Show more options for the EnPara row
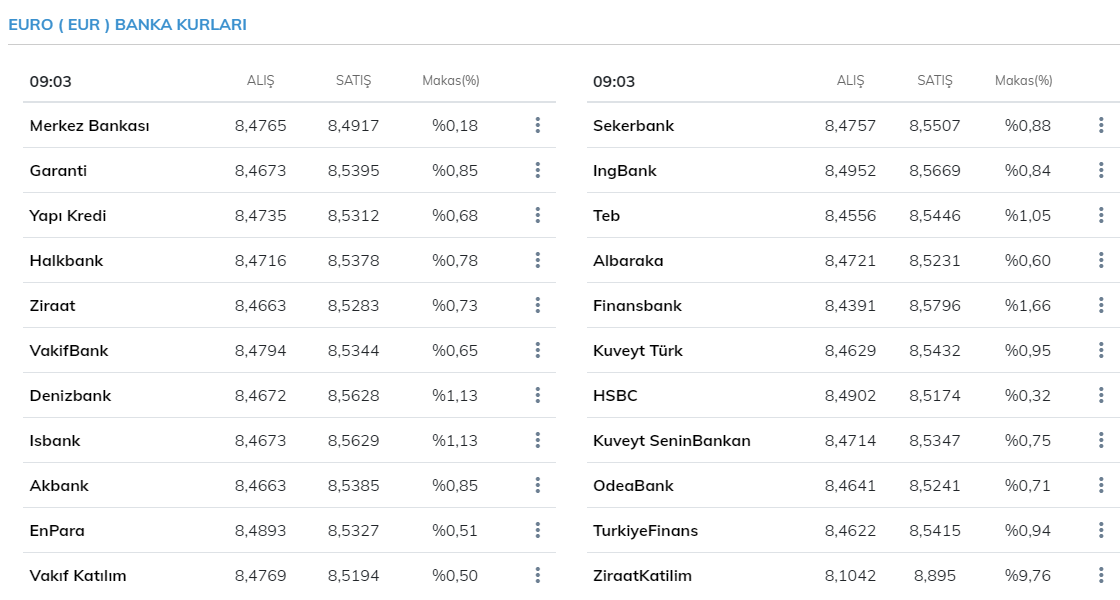 [x=538, y=530]
